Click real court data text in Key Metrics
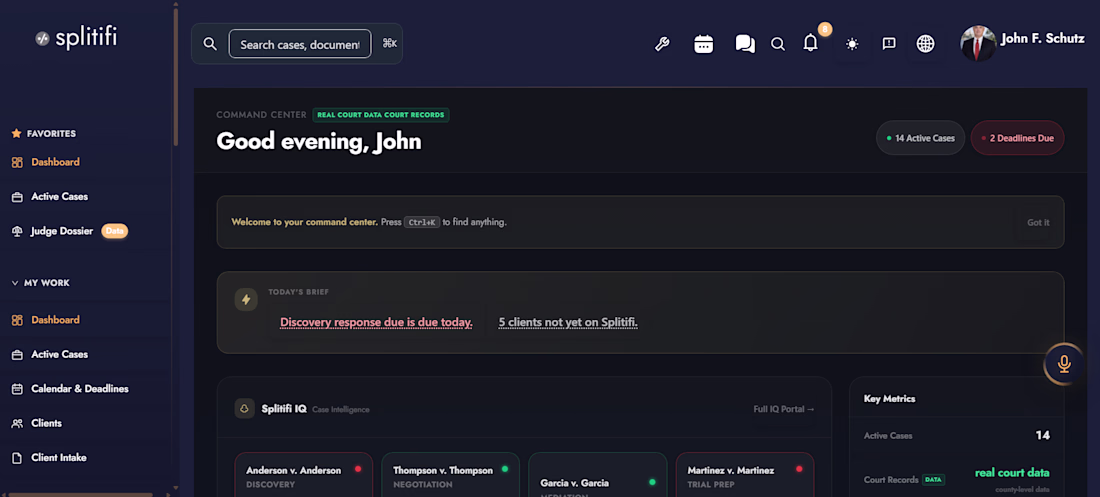 pyautogui.click(x=1012, y=473)
